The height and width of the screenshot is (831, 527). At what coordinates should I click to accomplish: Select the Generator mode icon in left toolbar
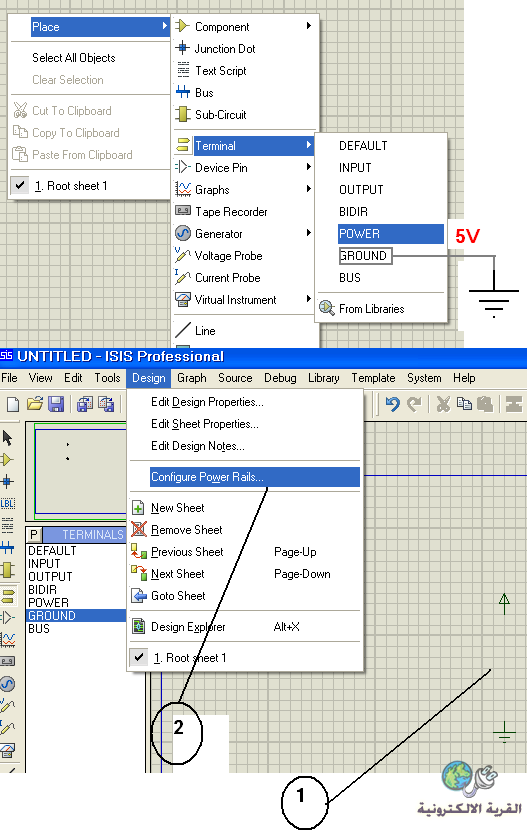click(7, 684)
